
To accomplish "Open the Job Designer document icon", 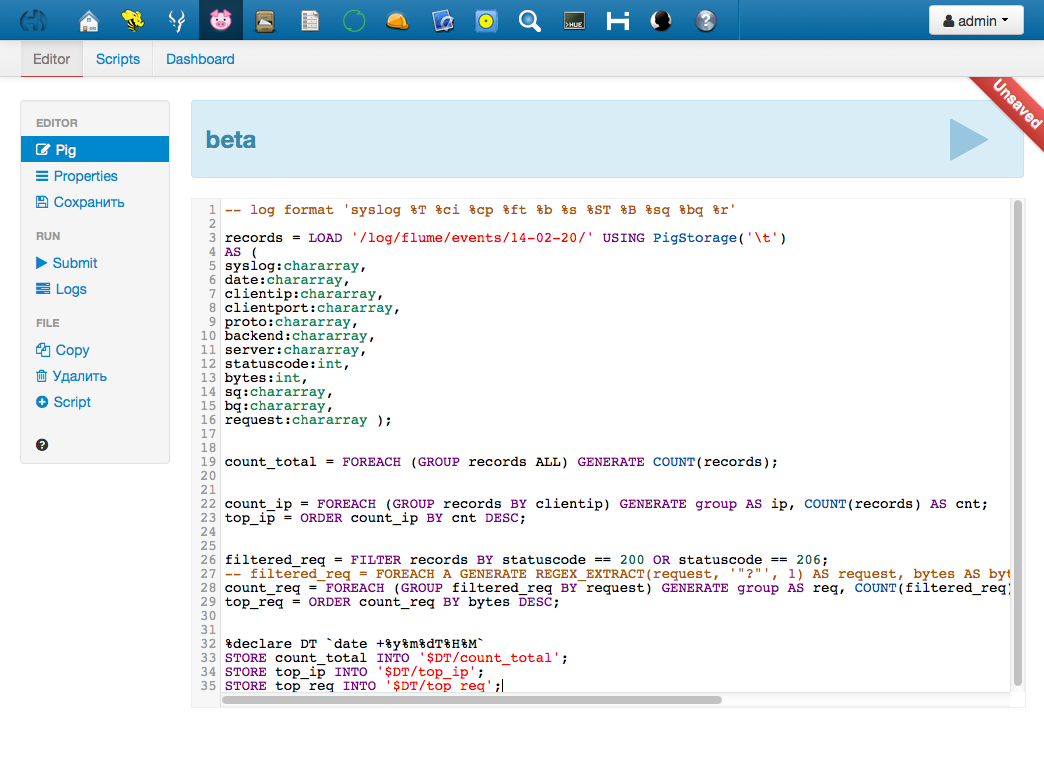I will (x=310, y=21).
